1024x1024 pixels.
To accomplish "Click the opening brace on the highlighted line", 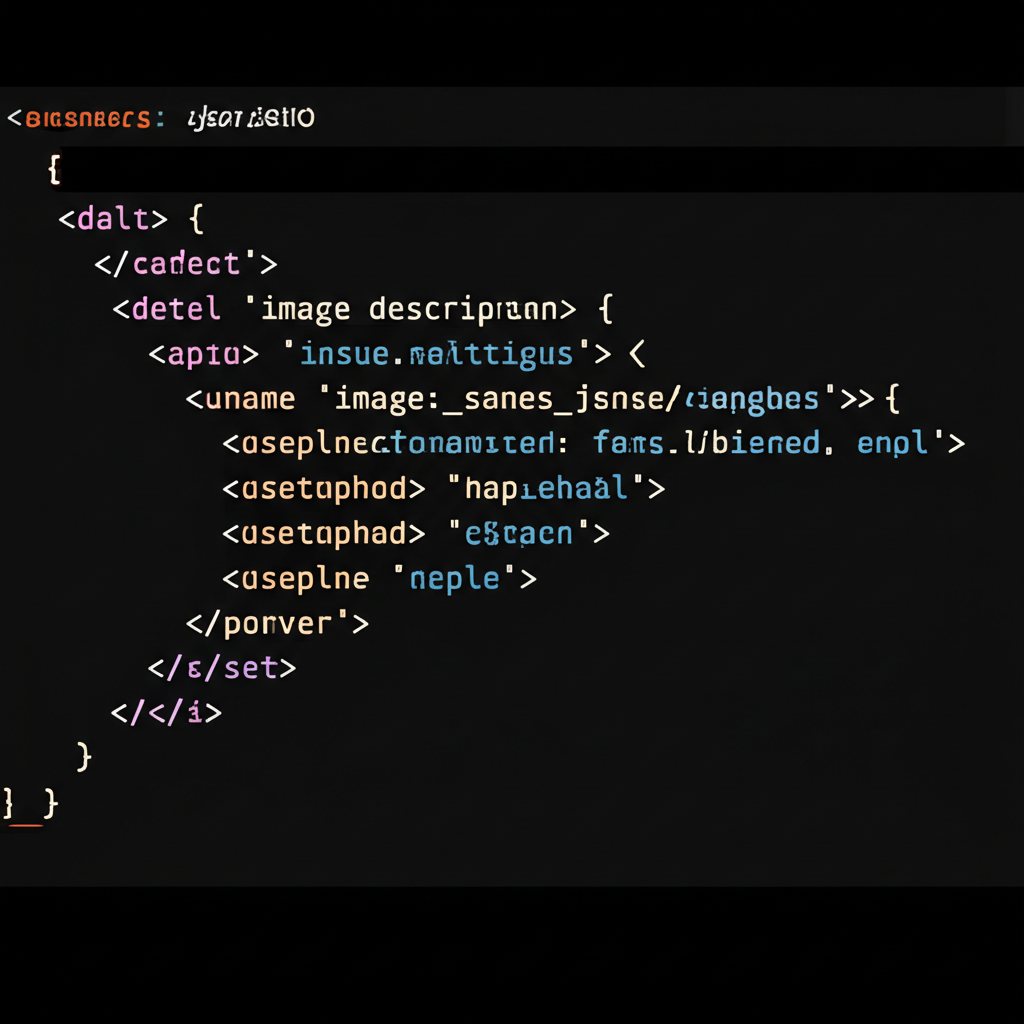I will tap(54, 170).
